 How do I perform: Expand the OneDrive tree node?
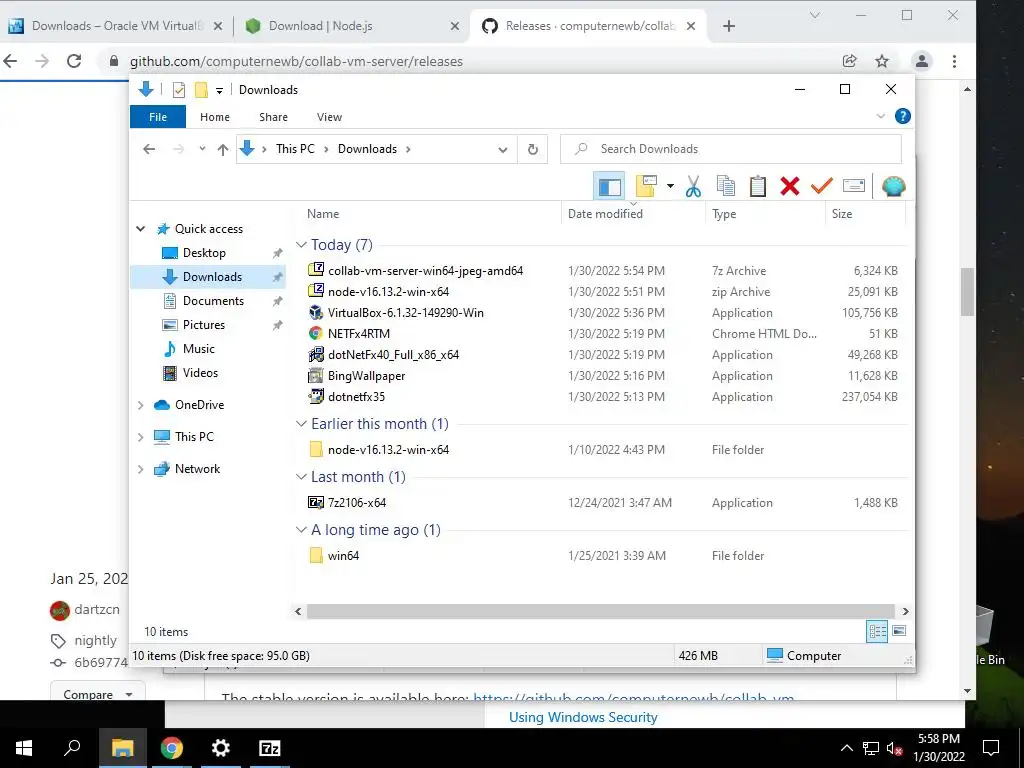[140, 406]
